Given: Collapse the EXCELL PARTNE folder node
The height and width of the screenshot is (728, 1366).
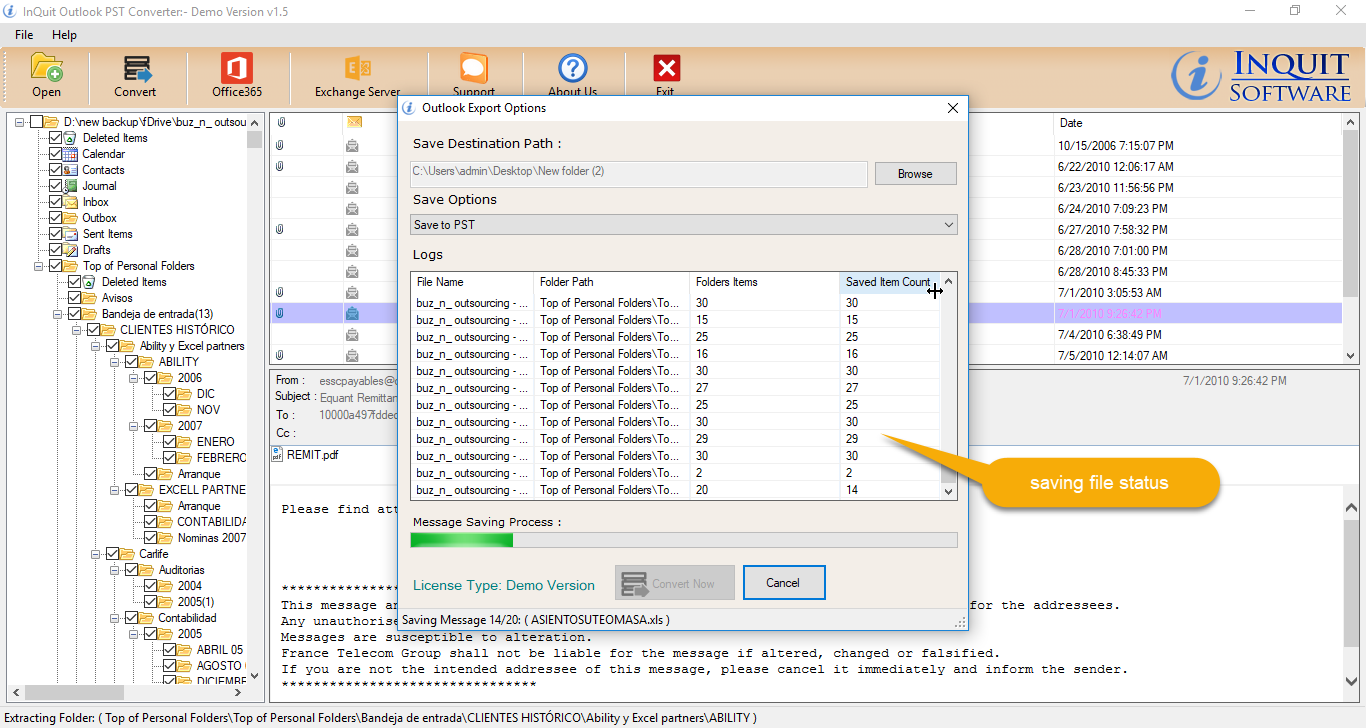Looking at the screenshot, I should point(115,490).
